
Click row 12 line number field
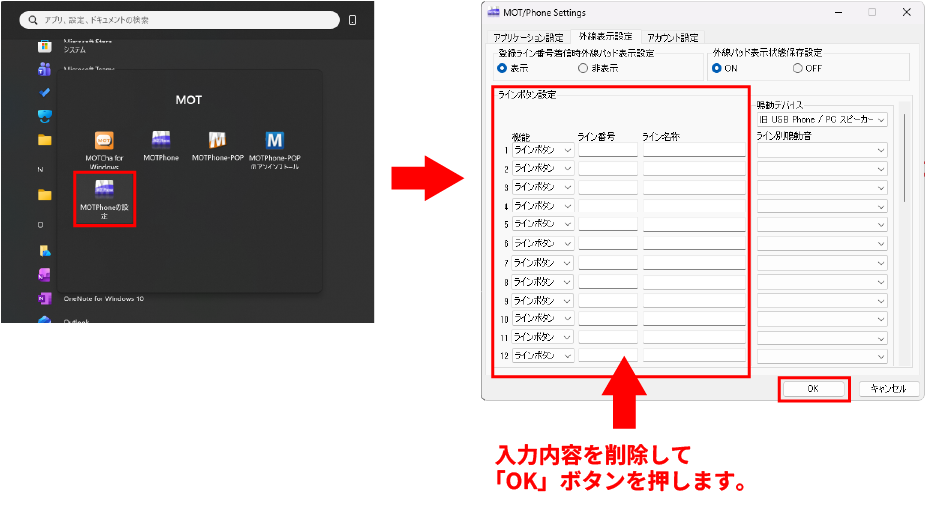point(608,356)
